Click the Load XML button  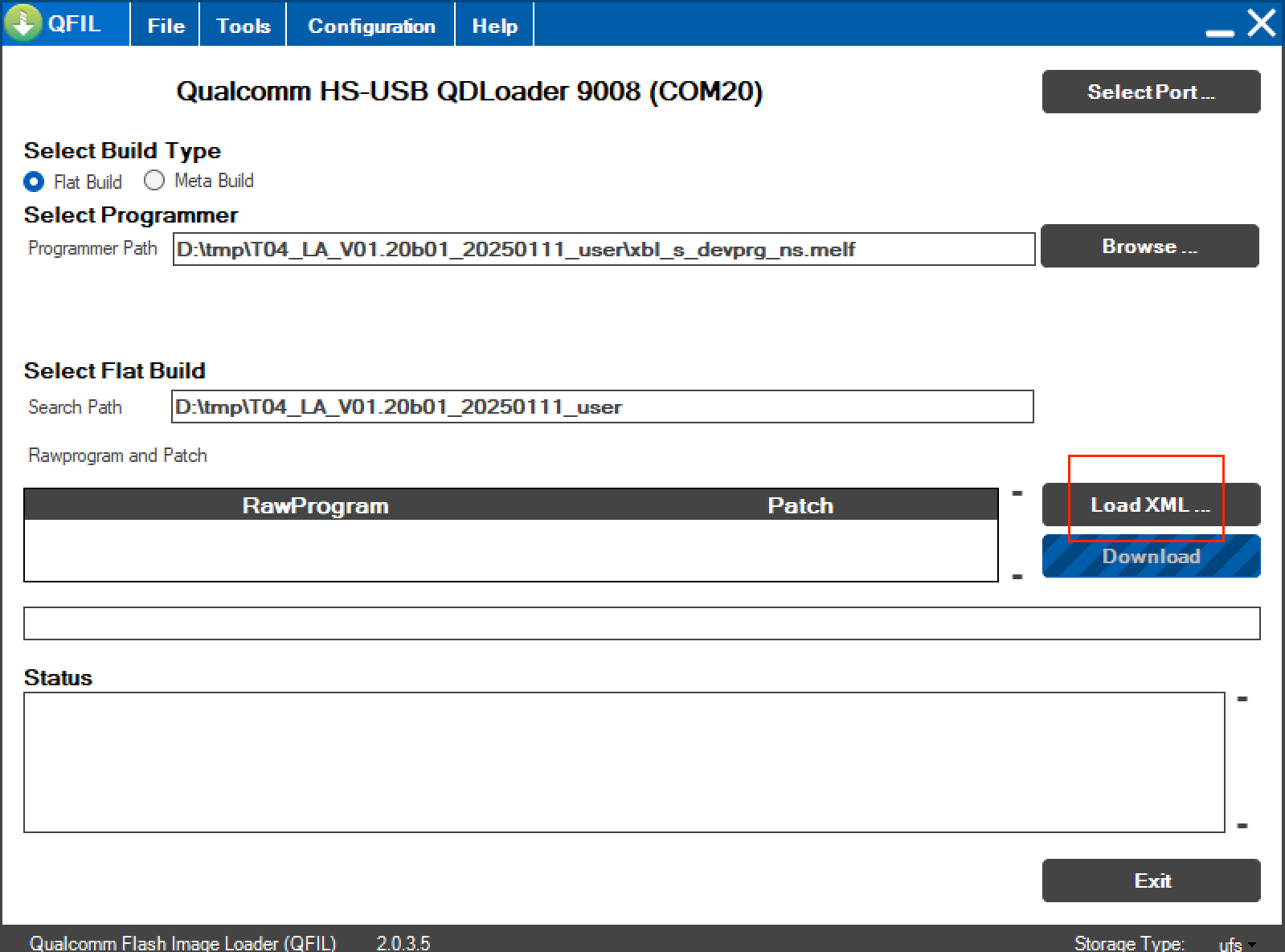pyautogui.click(x=1151, y=505)
